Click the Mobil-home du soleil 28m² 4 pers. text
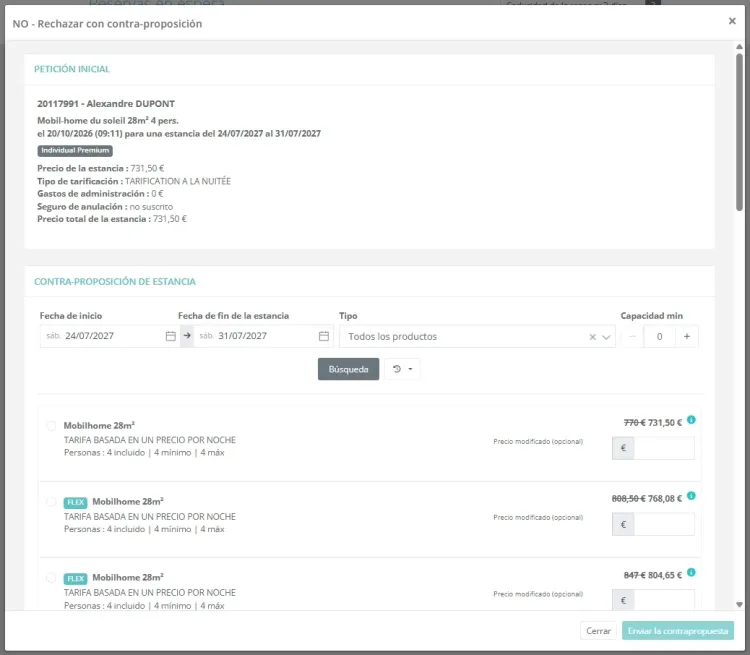Screen dimensions: 750x655 tap(108, 121)
